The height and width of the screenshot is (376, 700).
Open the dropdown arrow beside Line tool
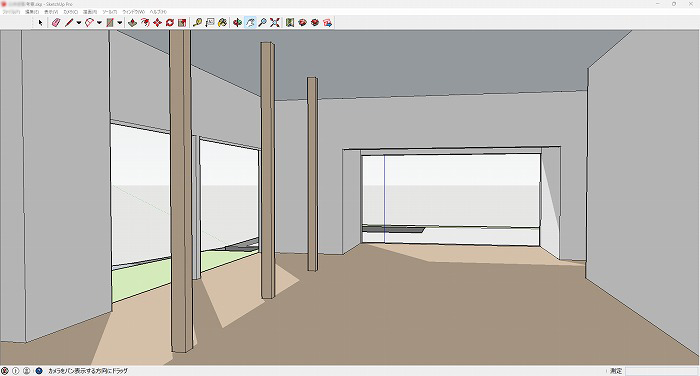click(x=79, y=22)
